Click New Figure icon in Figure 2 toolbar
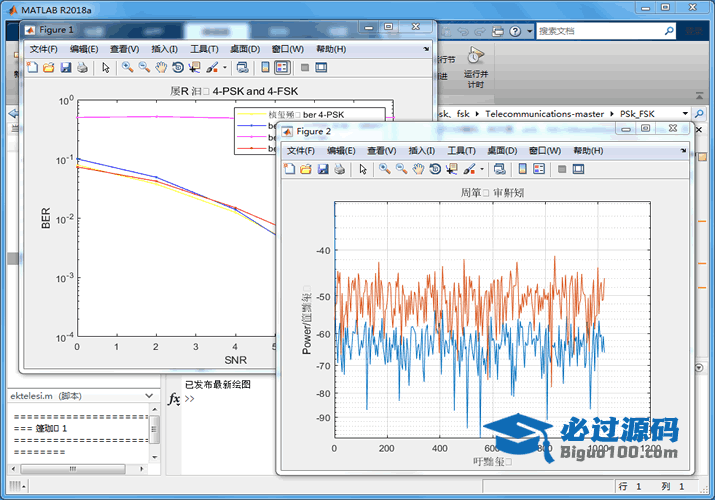 coord(290,169)
